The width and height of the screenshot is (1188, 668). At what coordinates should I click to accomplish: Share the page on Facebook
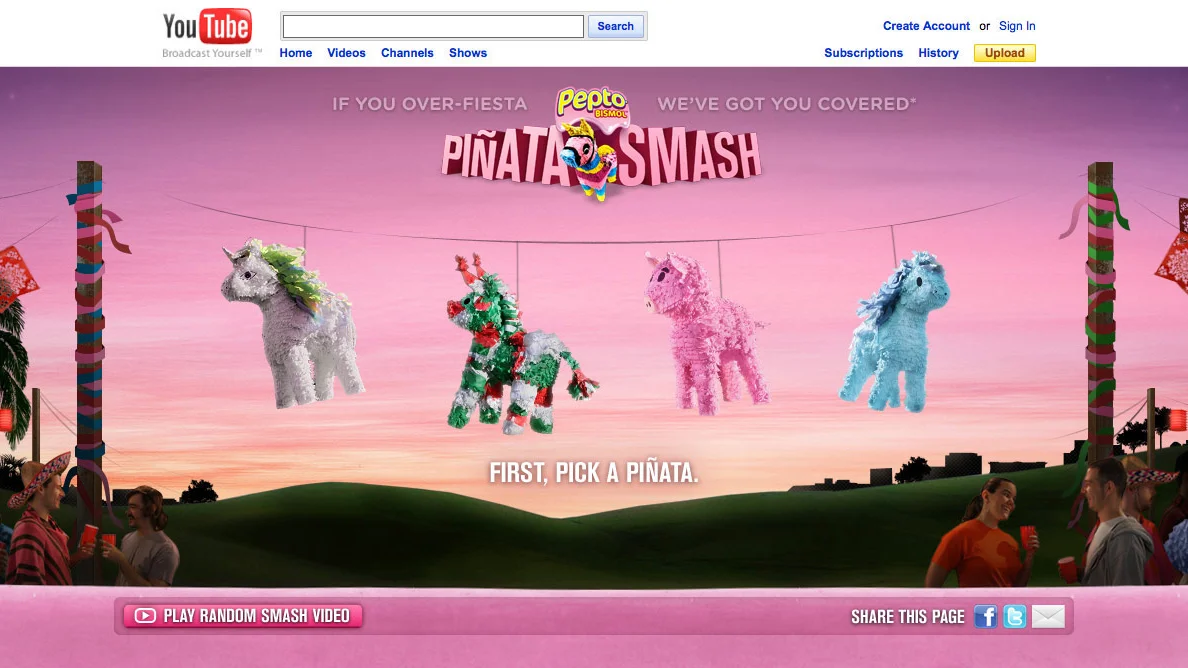coord(985,617)
